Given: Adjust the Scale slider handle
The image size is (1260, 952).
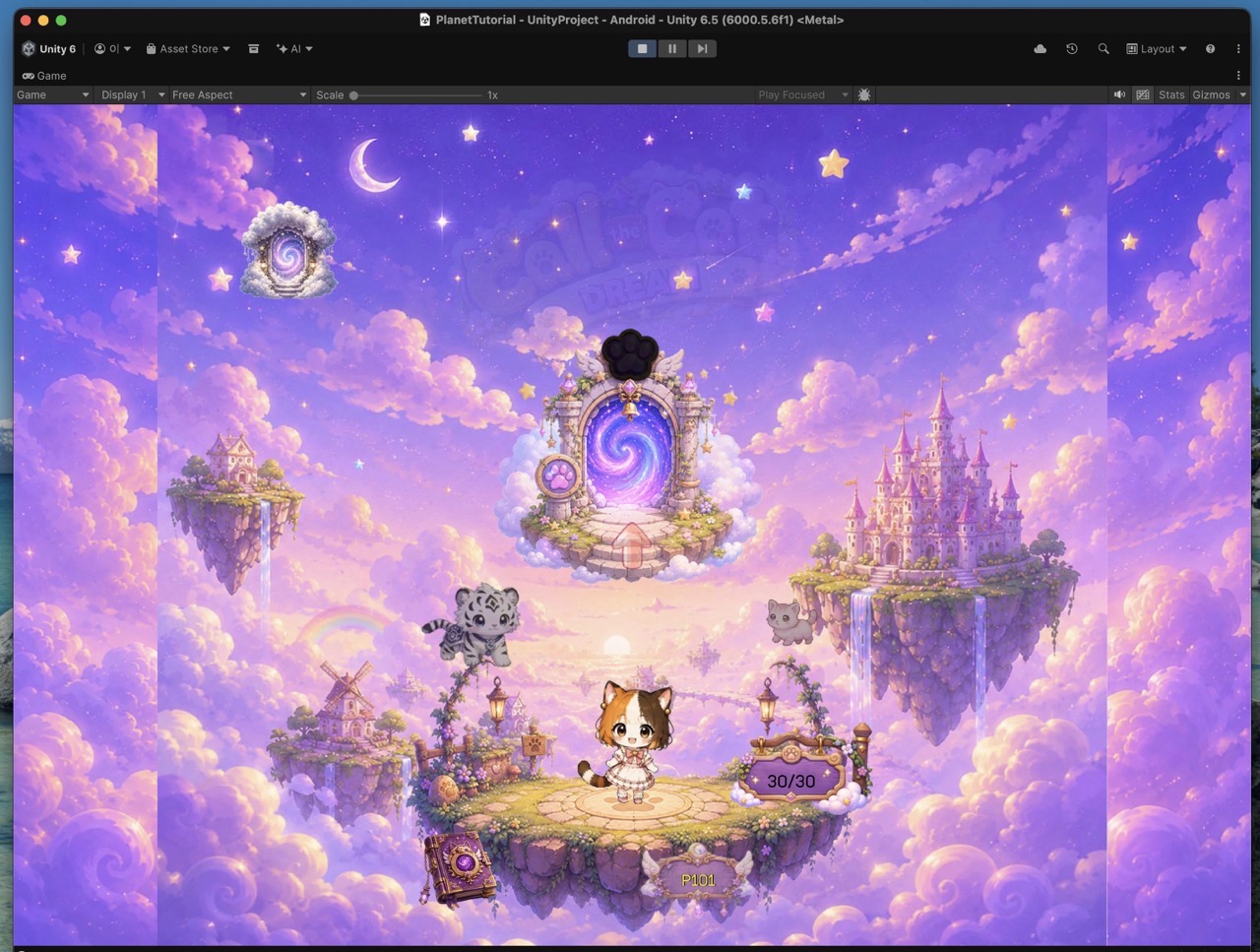Looking at the screenshot, I should [x=353, y=95].
